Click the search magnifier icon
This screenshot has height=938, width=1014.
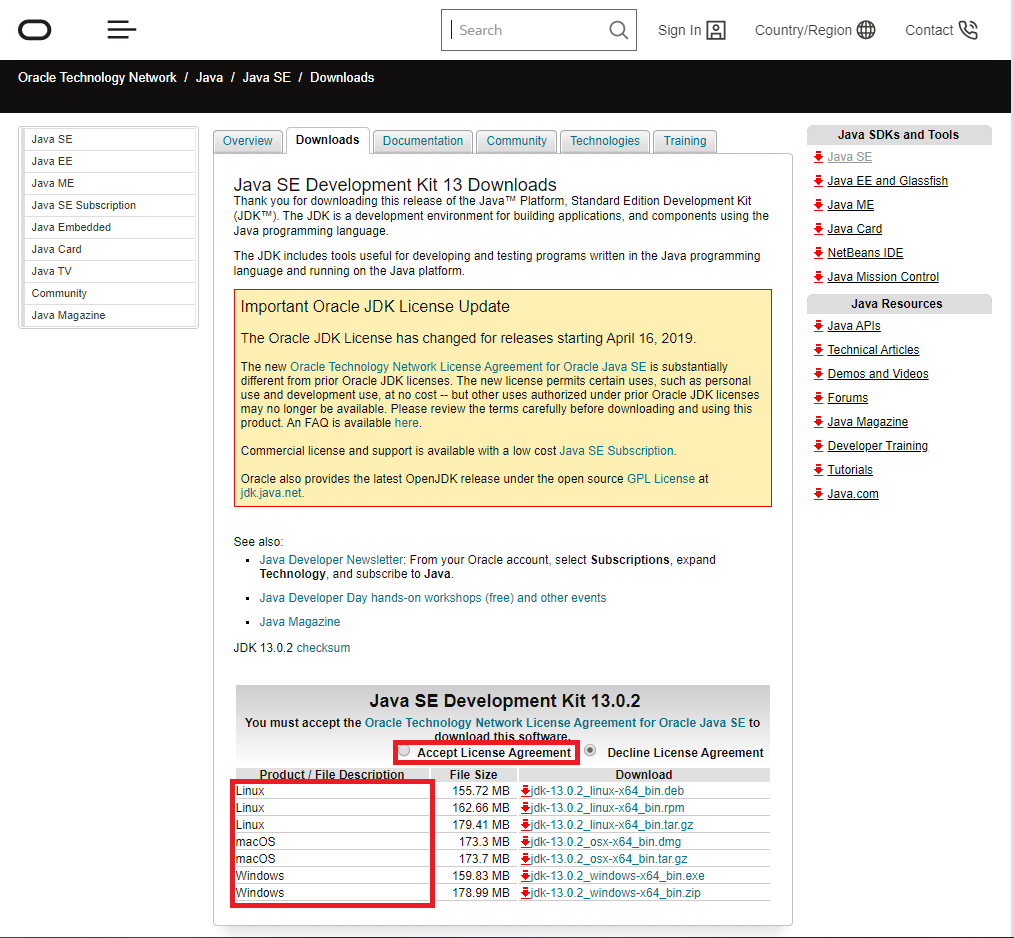point(618,30)
